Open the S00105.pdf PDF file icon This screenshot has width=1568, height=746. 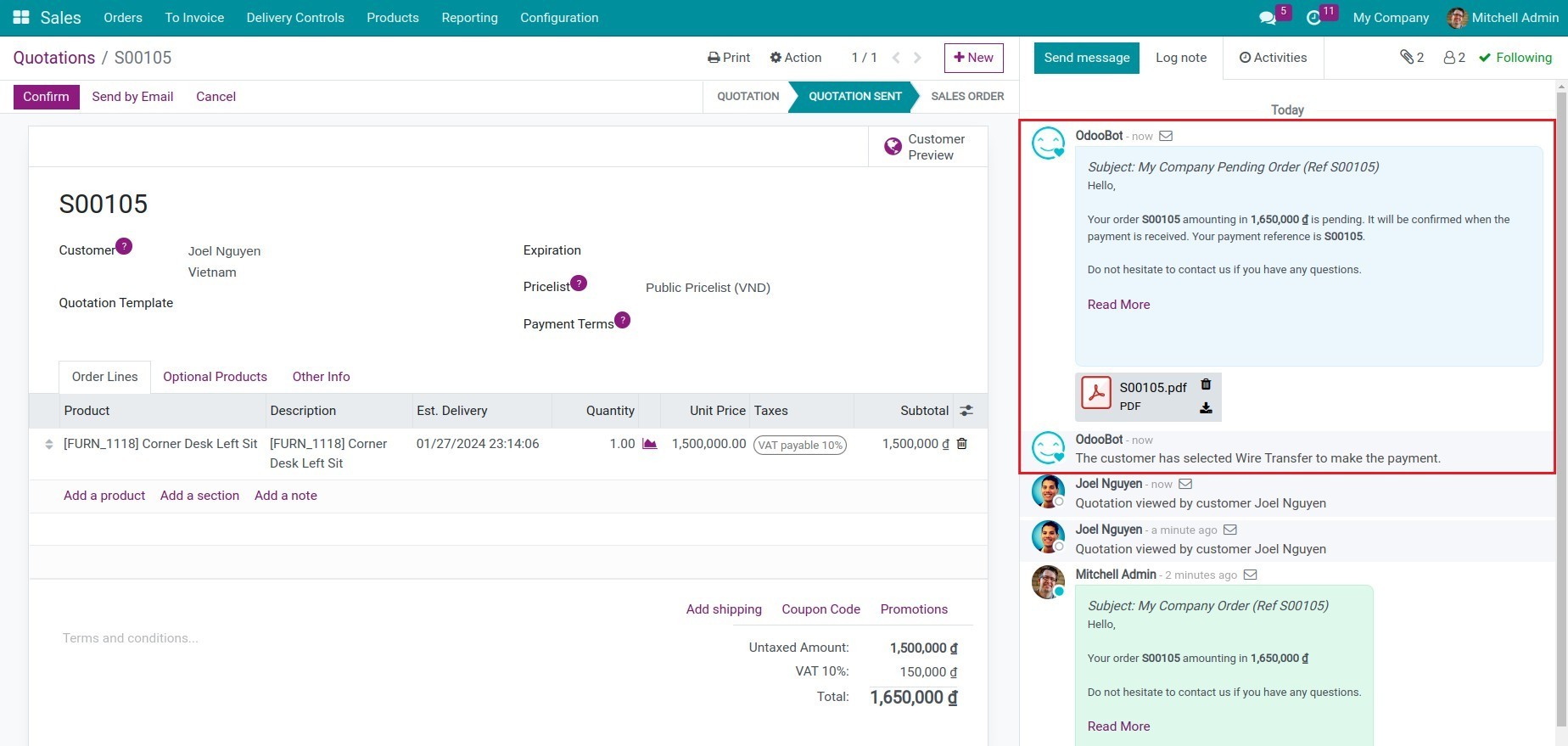(x=1096, y=394)
